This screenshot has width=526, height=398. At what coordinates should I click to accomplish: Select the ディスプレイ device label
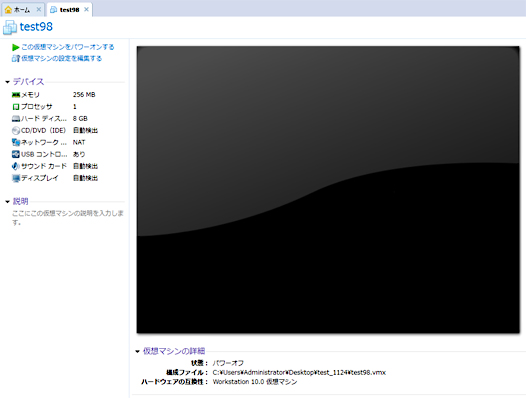point(40,178)
